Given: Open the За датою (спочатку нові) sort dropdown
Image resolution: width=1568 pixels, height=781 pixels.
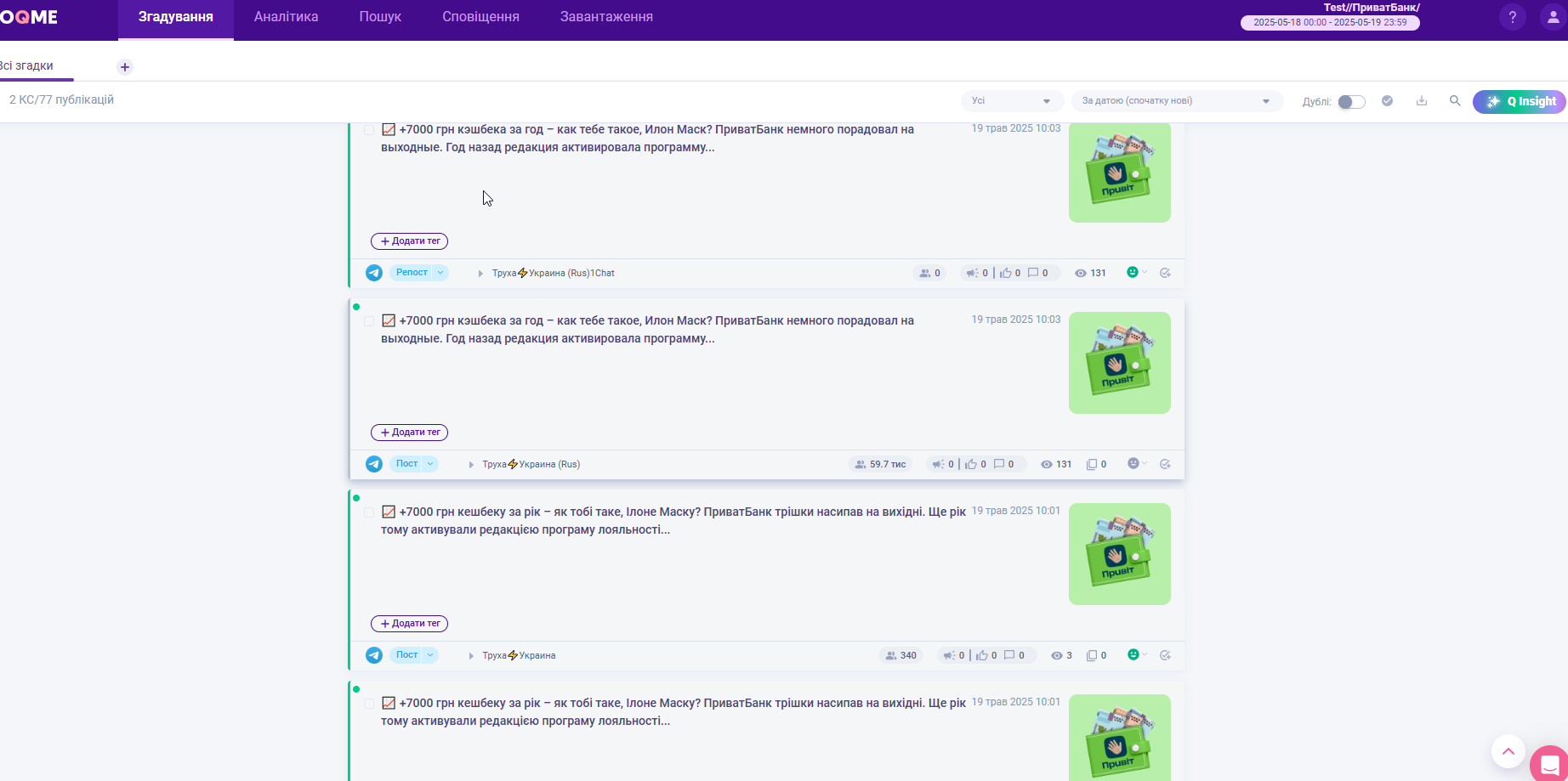Looking at the screenshot, I should click(1177, 101).
